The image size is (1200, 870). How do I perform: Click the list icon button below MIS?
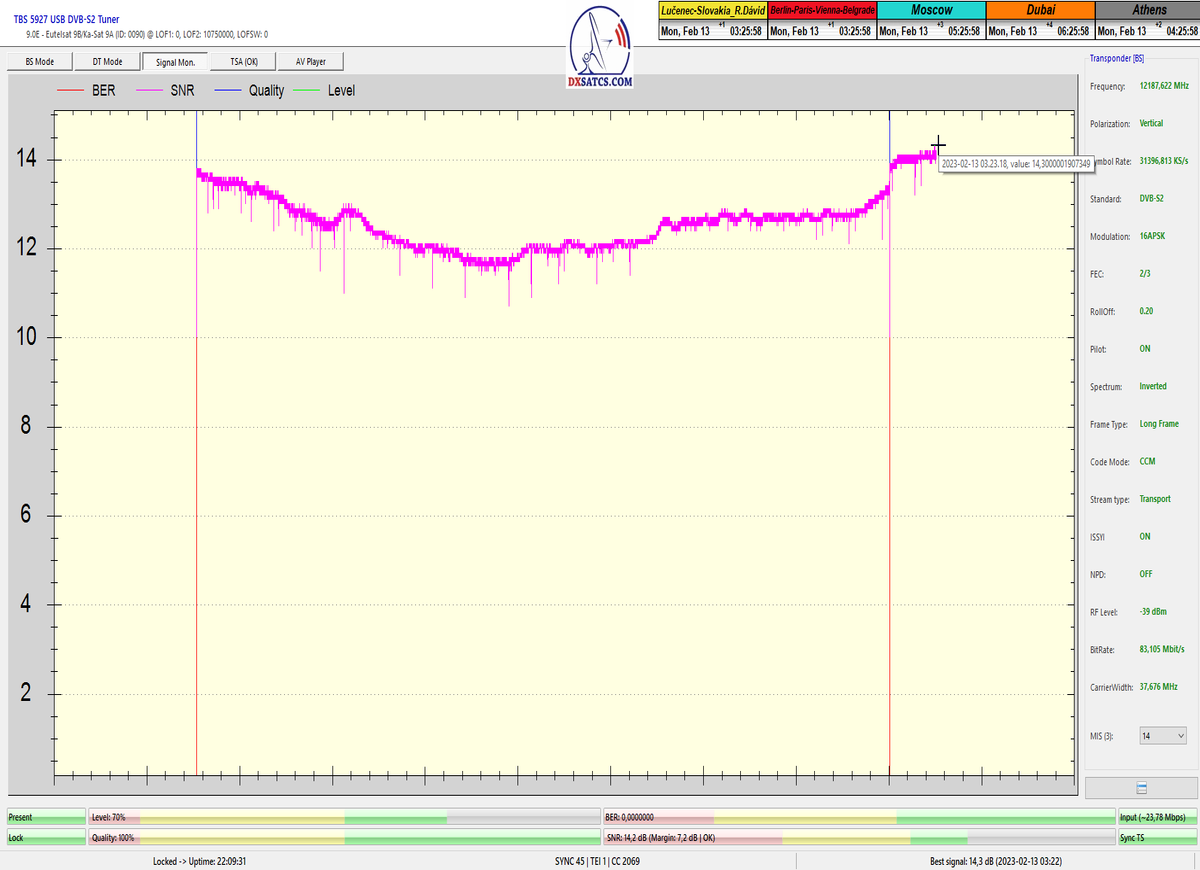[1141, 788]
